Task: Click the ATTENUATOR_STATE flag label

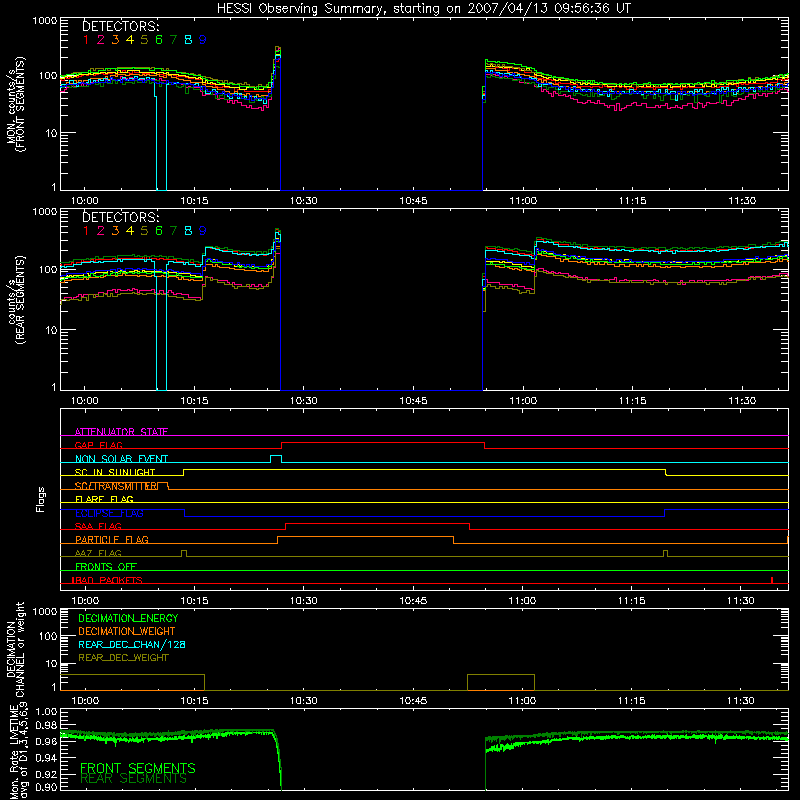Action: [x=121, y=432]
